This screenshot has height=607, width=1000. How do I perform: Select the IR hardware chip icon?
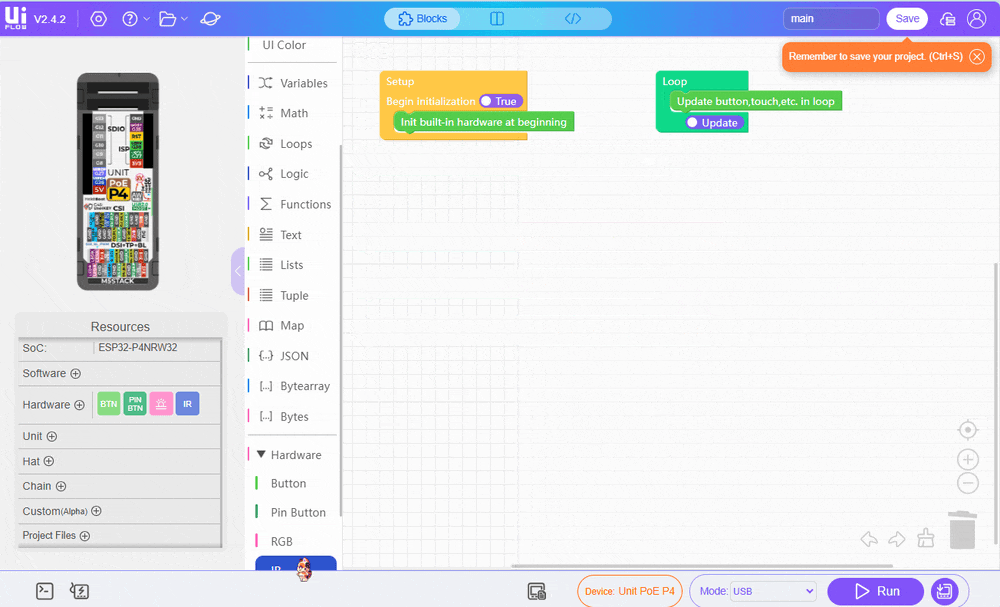coord(187,404)
